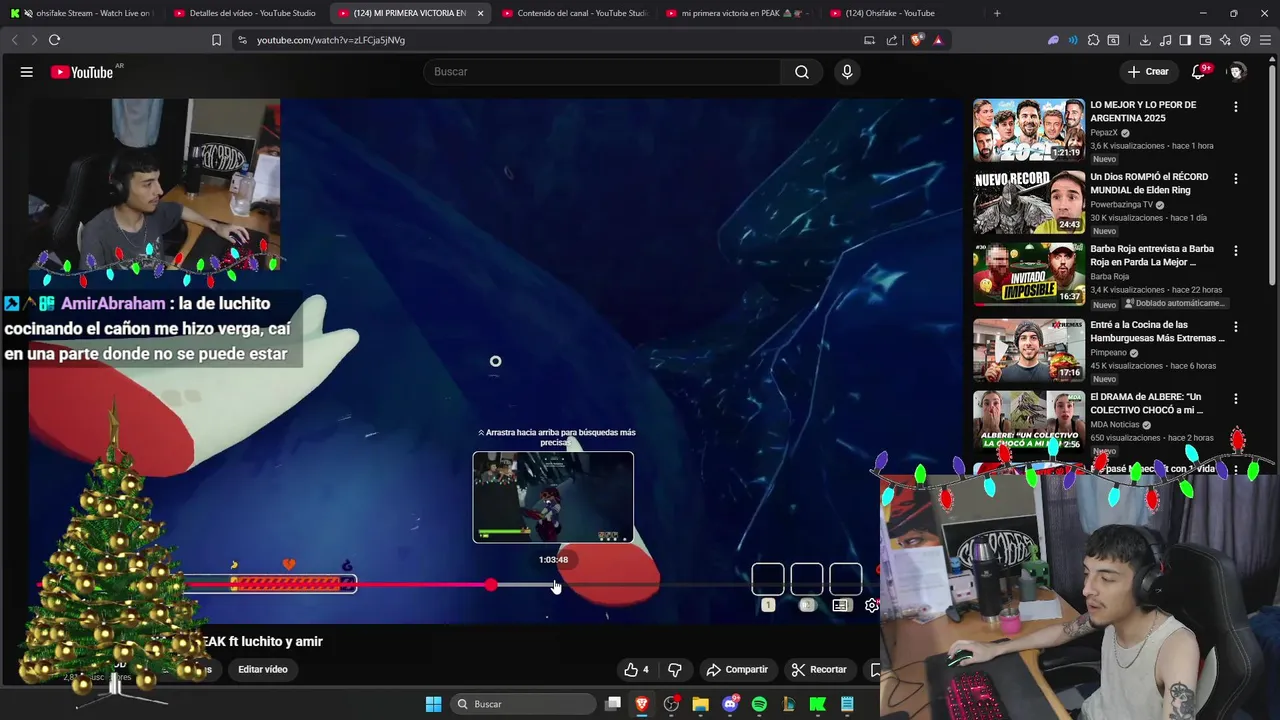
Task: Reload the page with the browser refresh button
Action: click(x=54, y=40)
